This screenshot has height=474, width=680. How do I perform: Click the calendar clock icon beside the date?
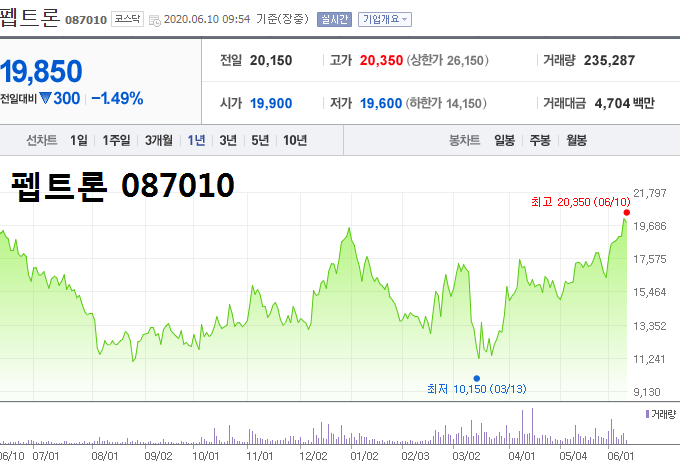click(x=155, y=20)
